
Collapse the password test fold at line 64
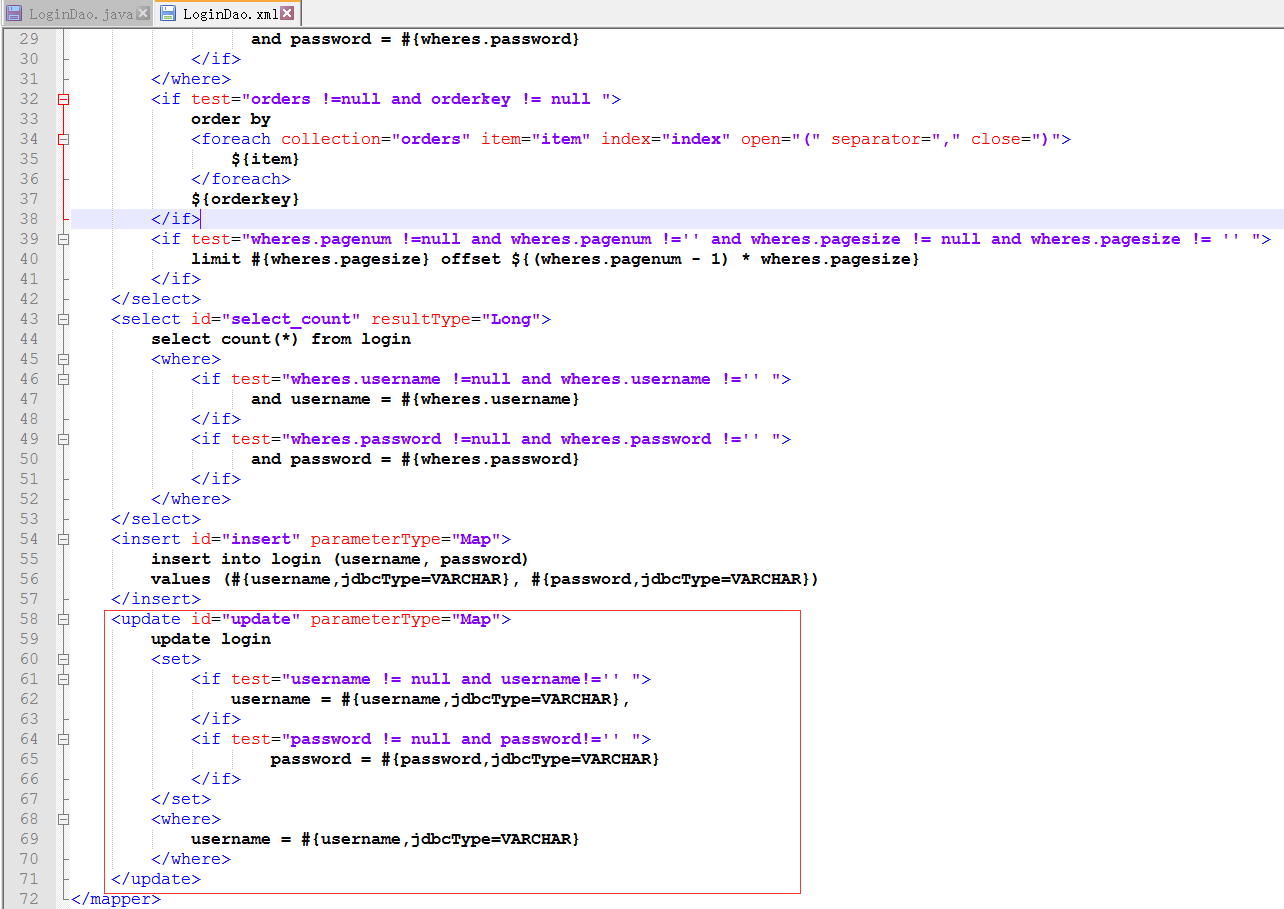coord(63,739)
